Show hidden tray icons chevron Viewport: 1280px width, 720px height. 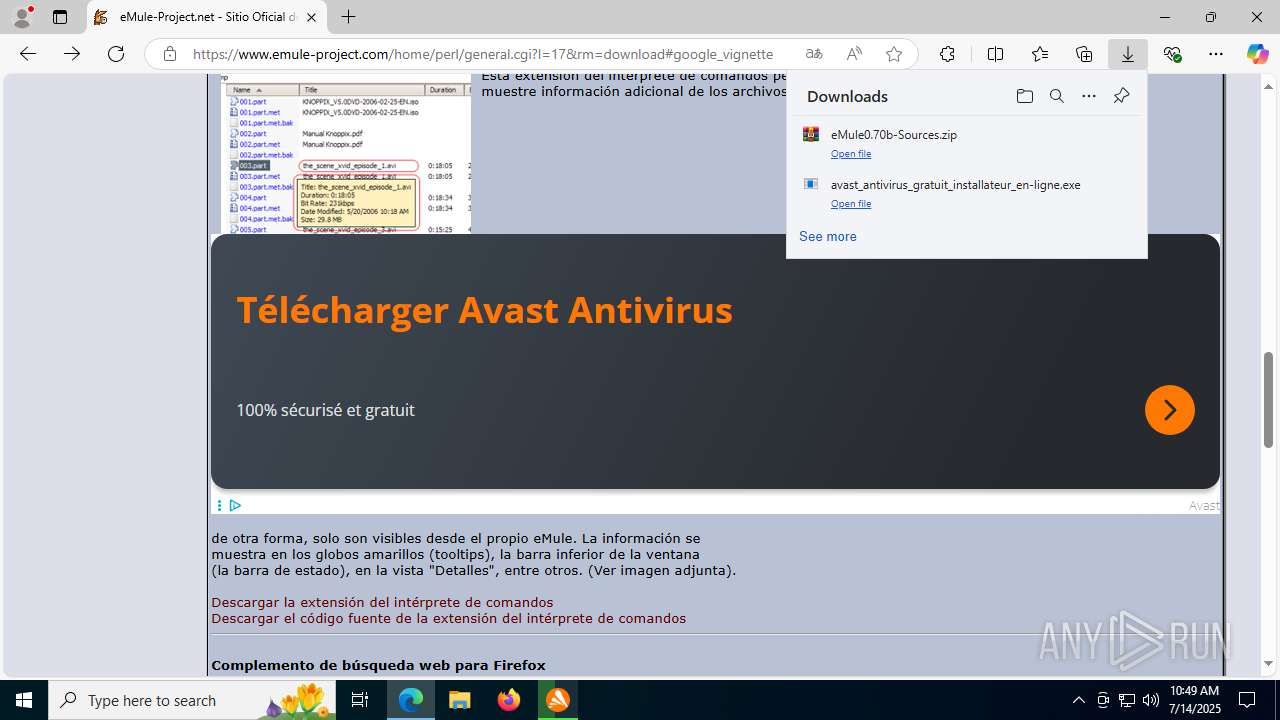pyautogui.click(x=1078, y=700)
